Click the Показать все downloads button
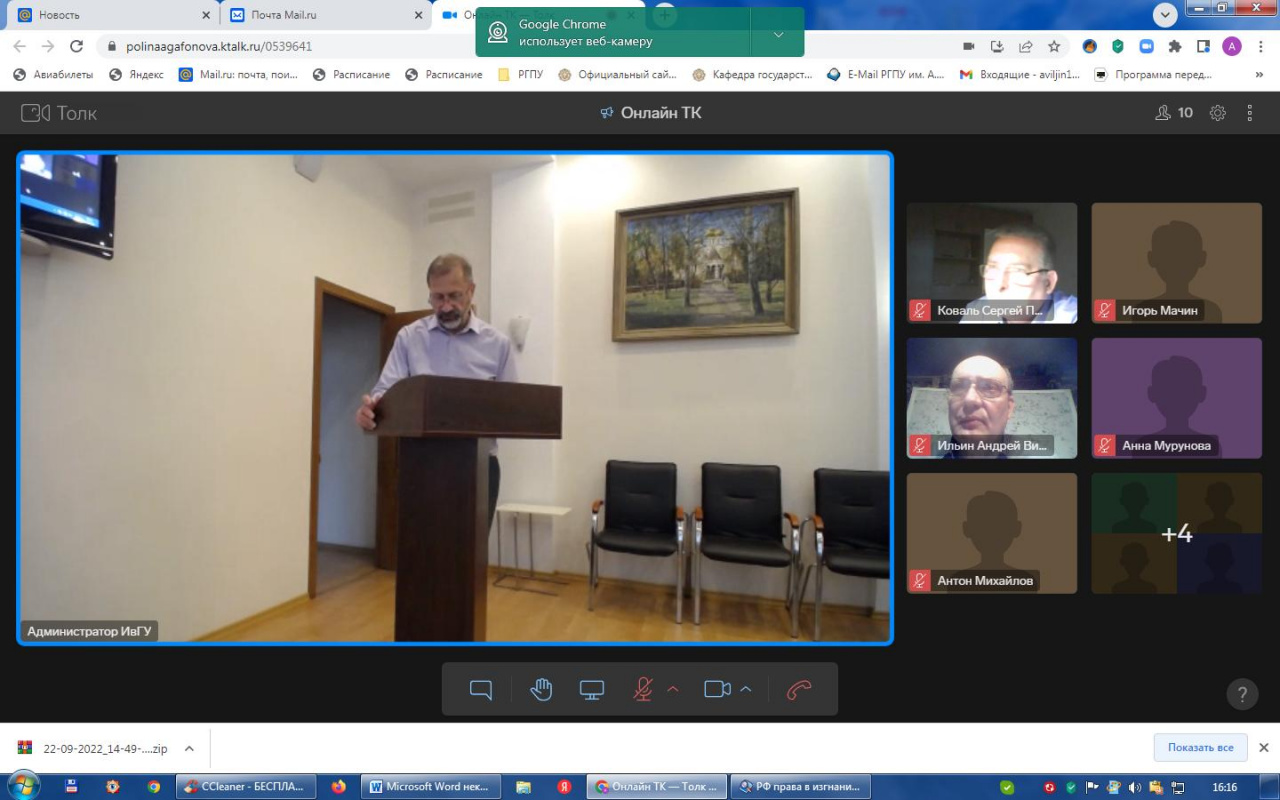This screenshot has height=800, width=1280. point(1200,748)
